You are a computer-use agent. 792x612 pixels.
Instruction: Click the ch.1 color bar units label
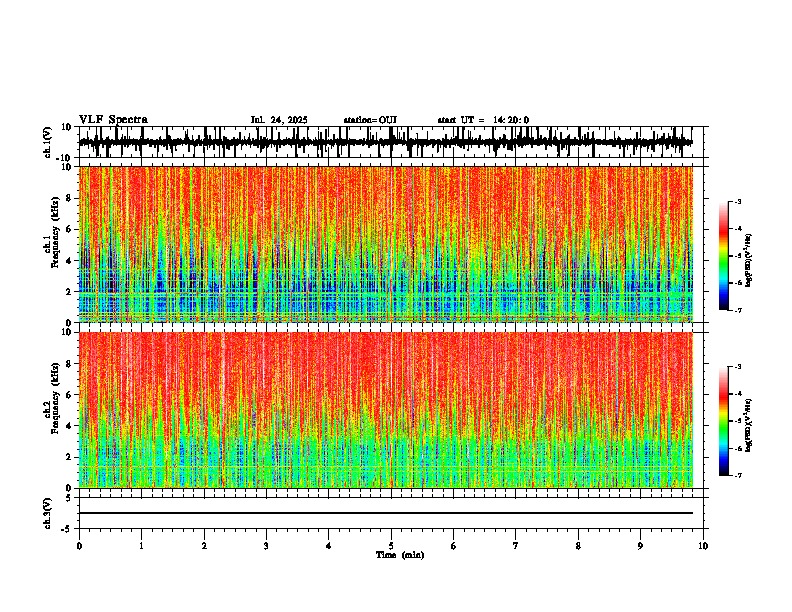[749, 261]
